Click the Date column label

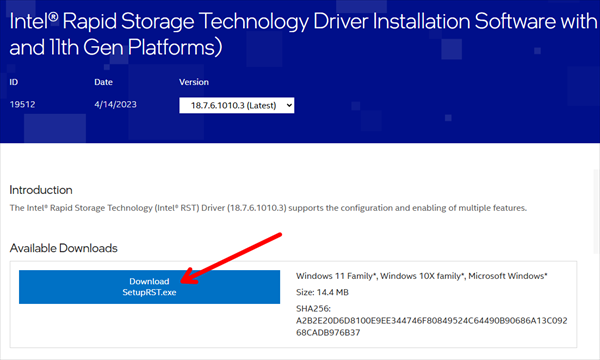tap(103, 82)
